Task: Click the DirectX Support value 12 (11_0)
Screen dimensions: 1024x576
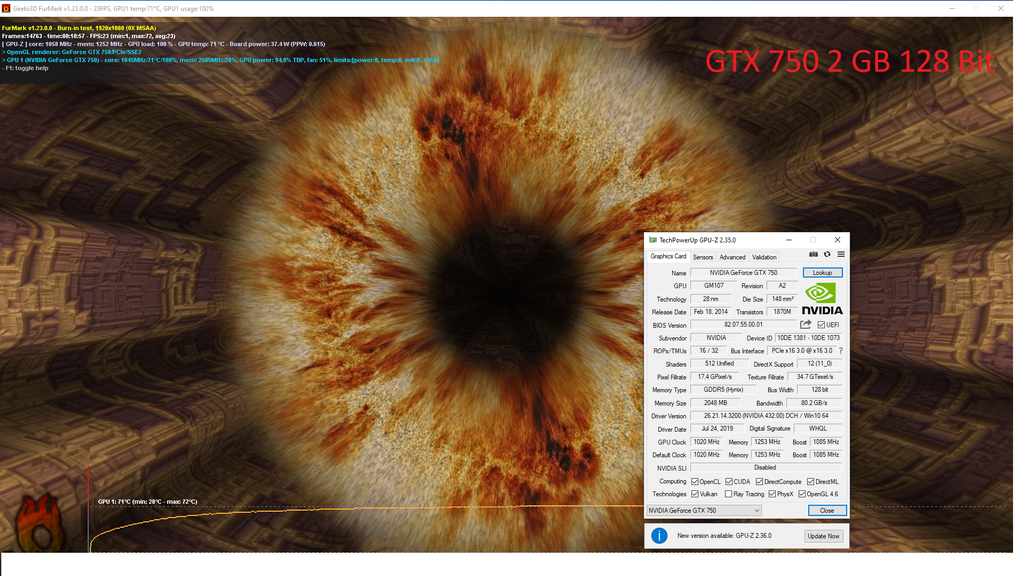Action: point(820,364)
